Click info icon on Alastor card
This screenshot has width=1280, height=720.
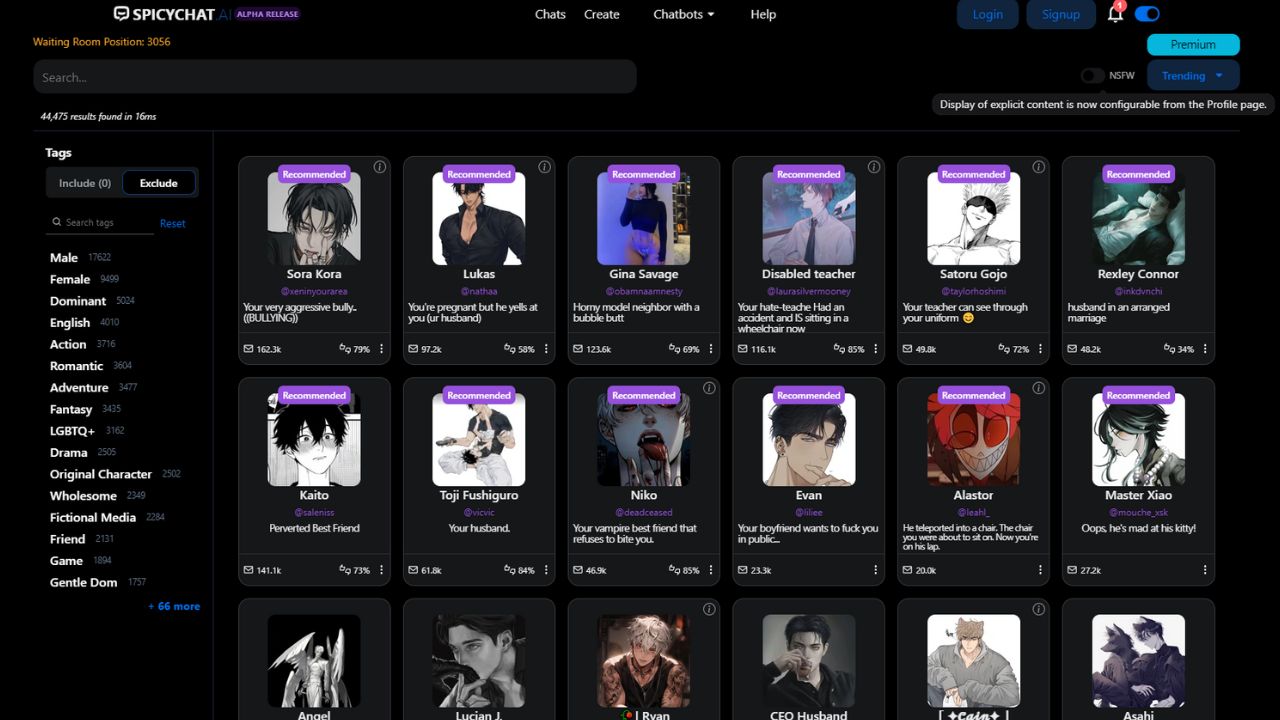(x=1039, y=388)
